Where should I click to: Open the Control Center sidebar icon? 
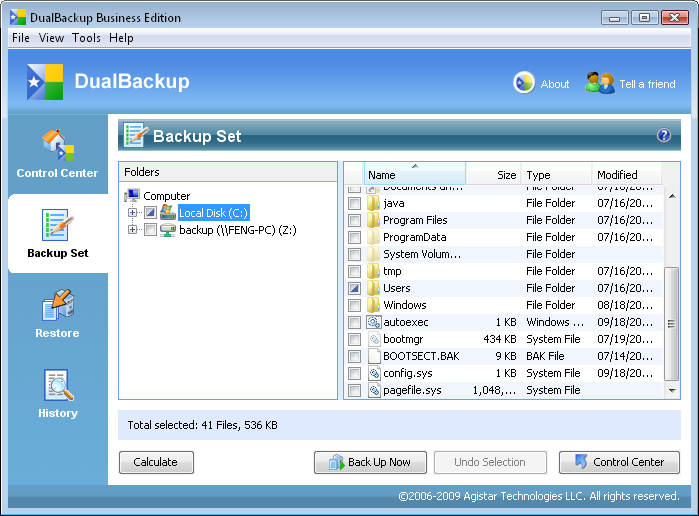coord(58,145)
